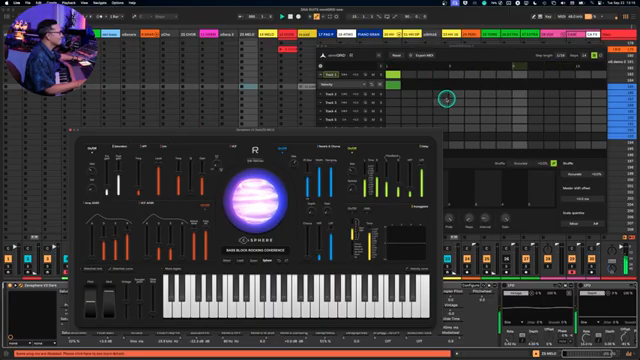Adjust the Delay LPF green slider

[x=422, y=180]
